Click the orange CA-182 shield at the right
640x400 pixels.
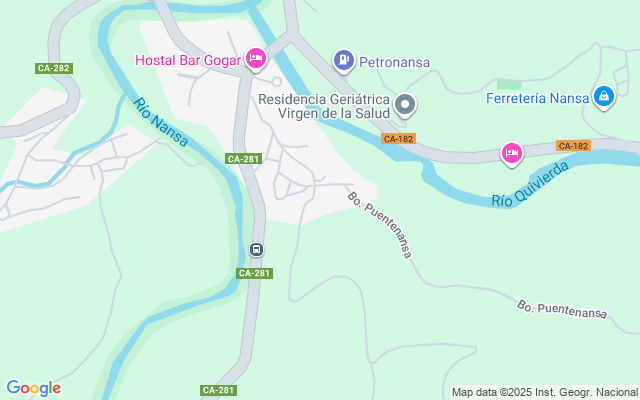(x=573, y=146)
